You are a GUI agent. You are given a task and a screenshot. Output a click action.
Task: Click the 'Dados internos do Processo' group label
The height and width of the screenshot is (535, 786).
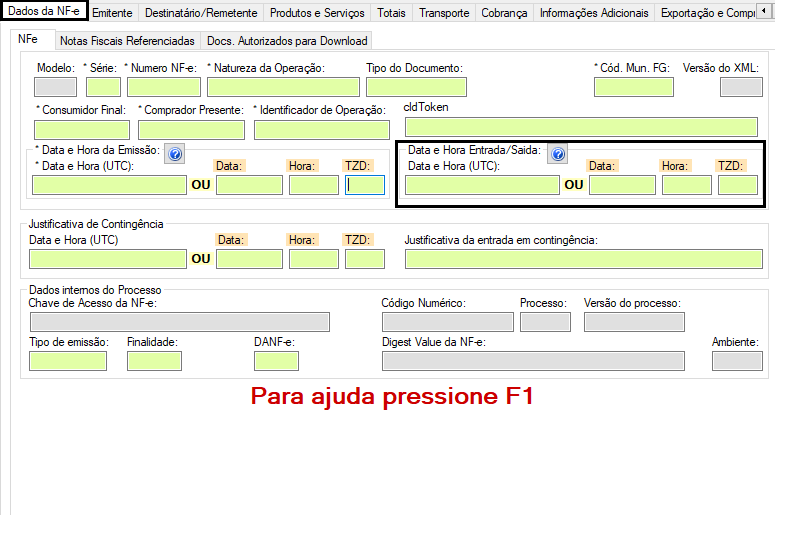click(95, 290)
